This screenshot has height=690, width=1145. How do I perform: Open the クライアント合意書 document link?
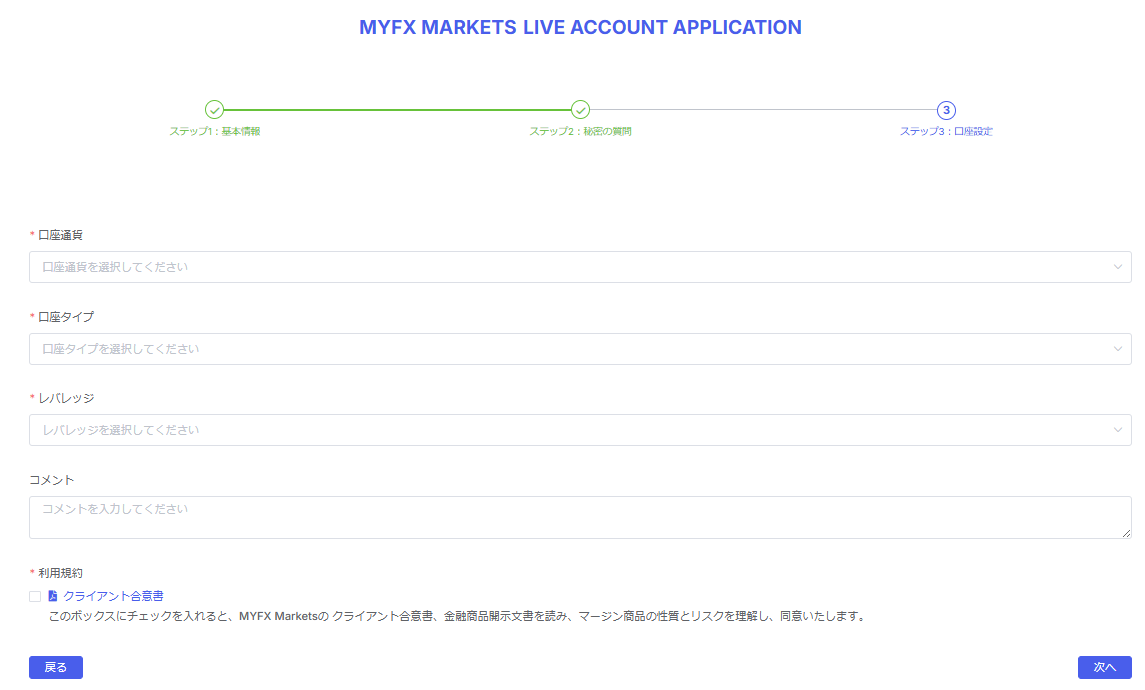point(113,597)
